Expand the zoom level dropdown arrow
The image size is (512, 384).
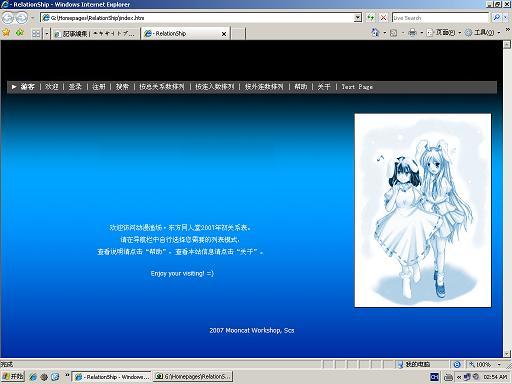(x=499, y=364)
